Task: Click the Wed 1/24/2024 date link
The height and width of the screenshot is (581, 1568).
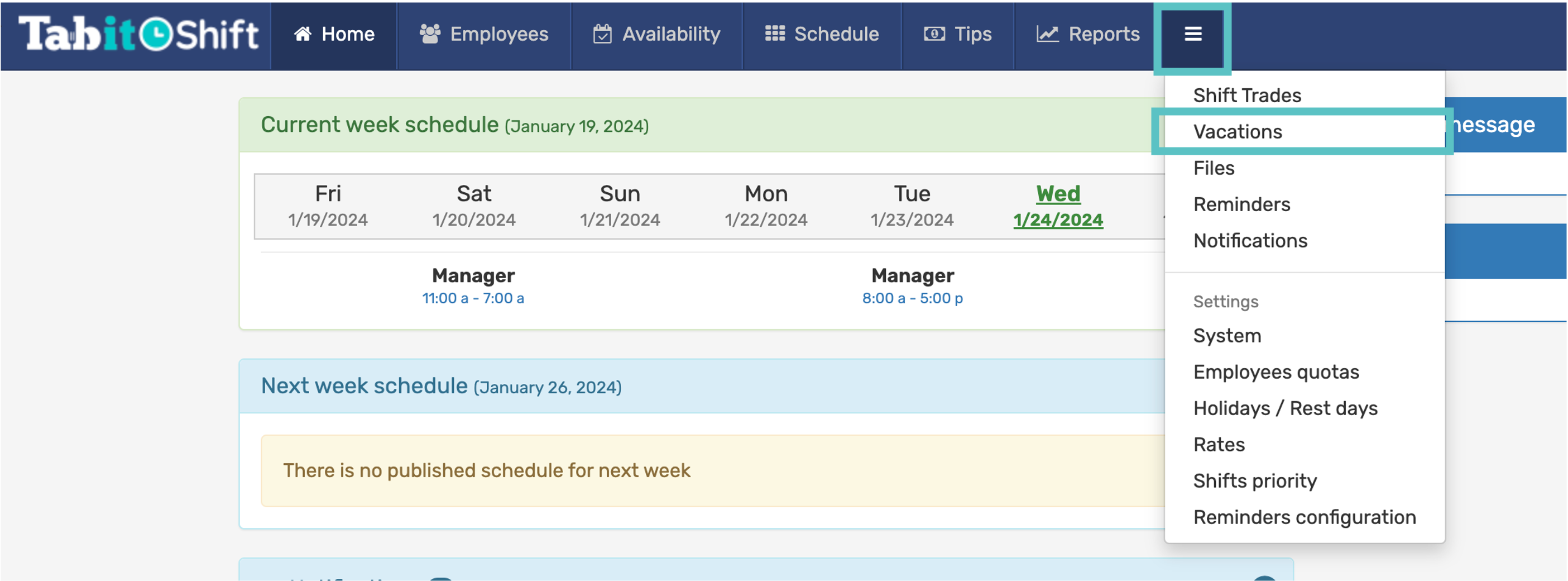Action: 1058,207
